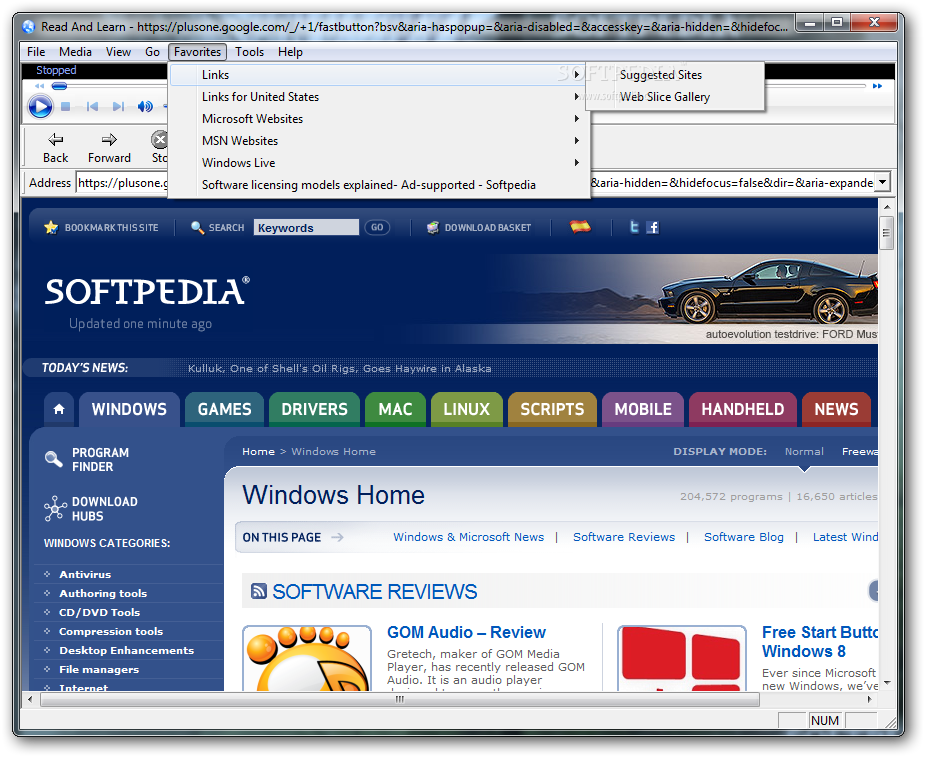Select the LINUX category tab
The height and width of the screenshot is (757, 925).
pyautogui.click(x=467, y=409)
